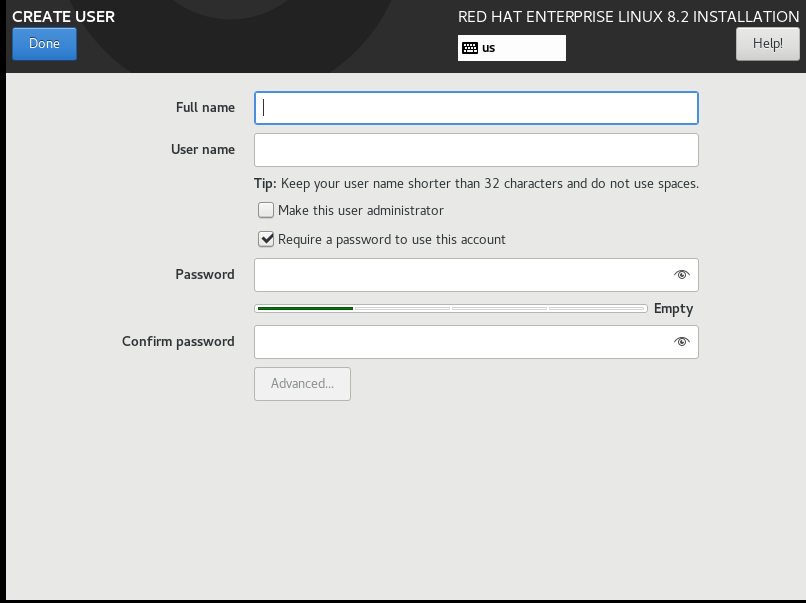Click the User name label

click(x=203, y=150)
